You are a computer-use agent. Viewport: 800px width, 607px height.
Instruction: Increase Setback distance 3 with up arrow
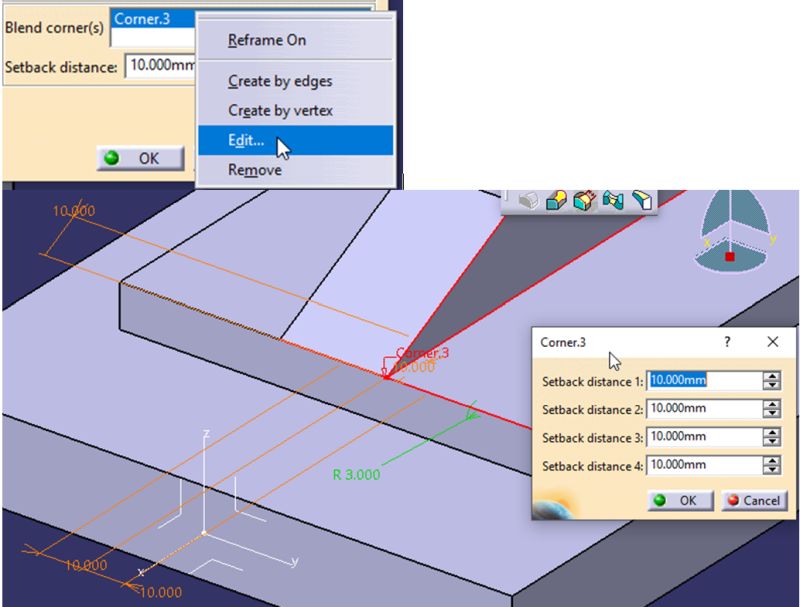(x=771, y=432)
